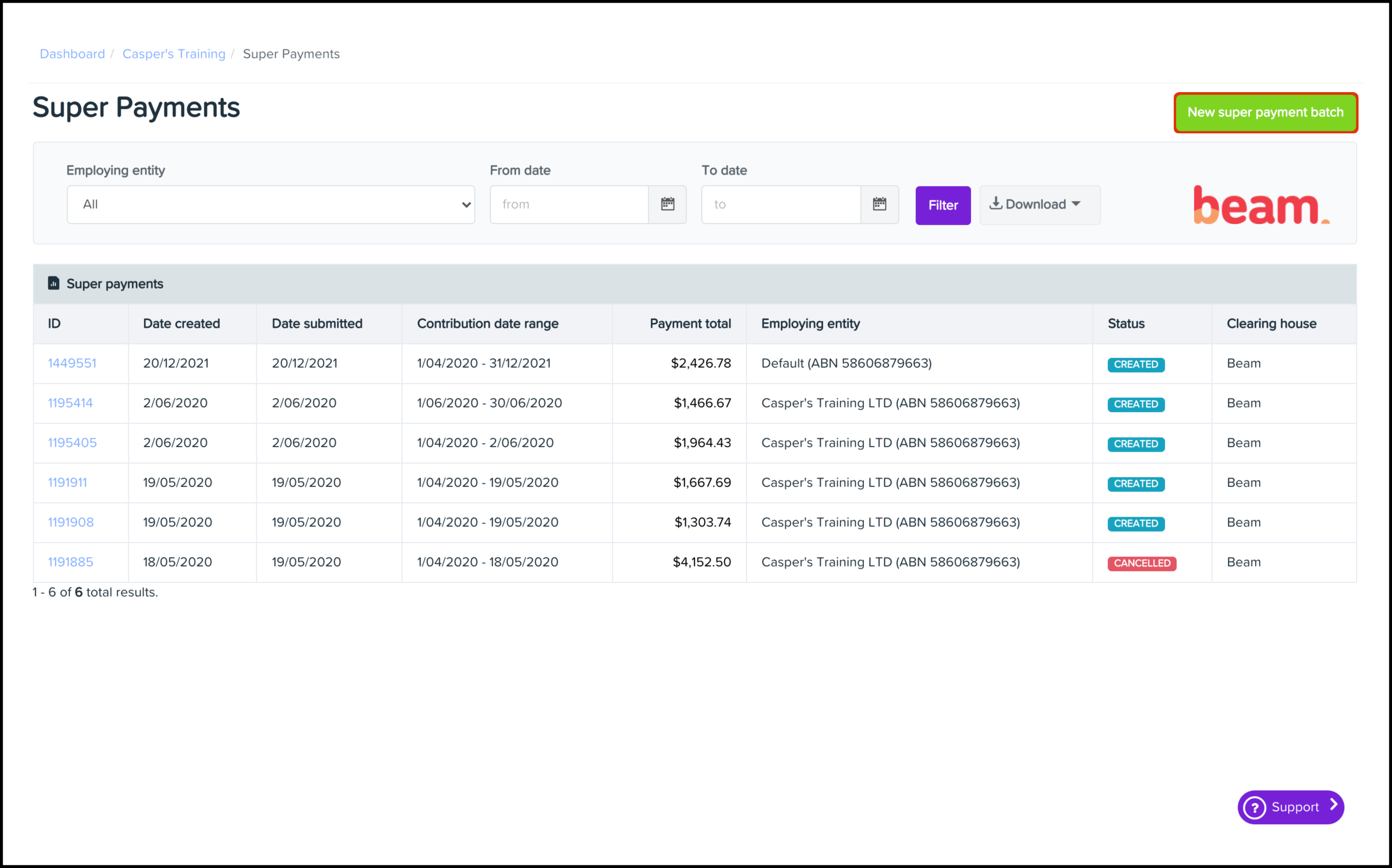Open the From date calendar icon
This screenshot has width=1392, height=868.
coord(667,204)
